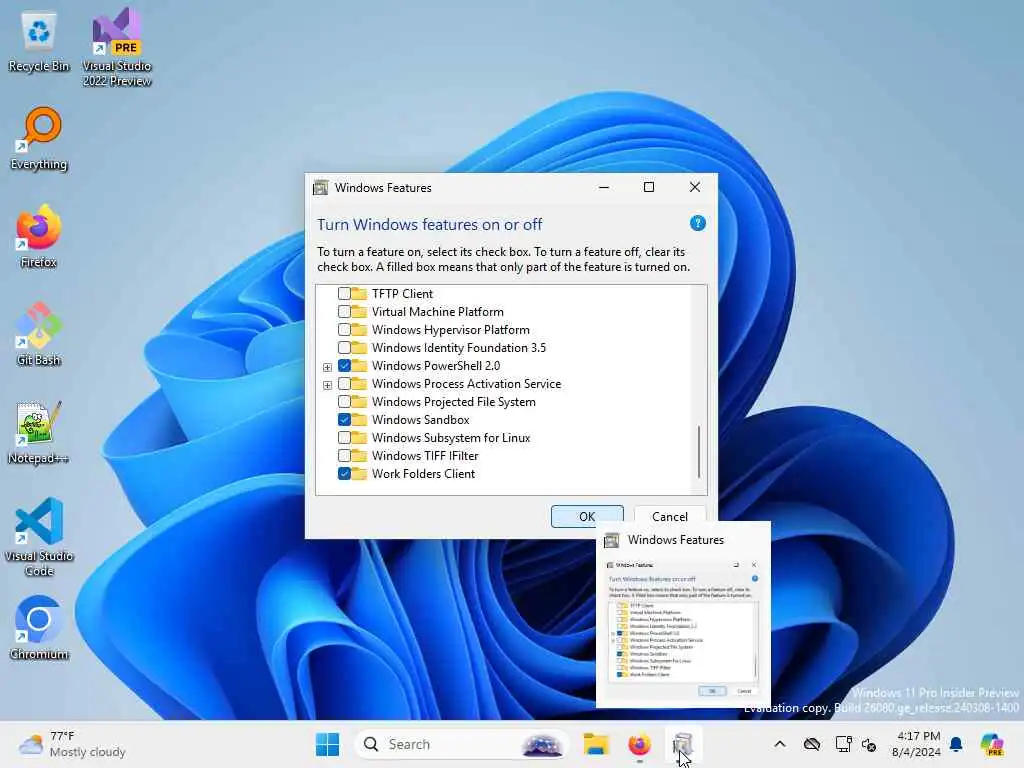Viewport: 1024px width, 768px height.
Task: Select the Firefox desktop shortcut
Action: click(x=39, y=236)
